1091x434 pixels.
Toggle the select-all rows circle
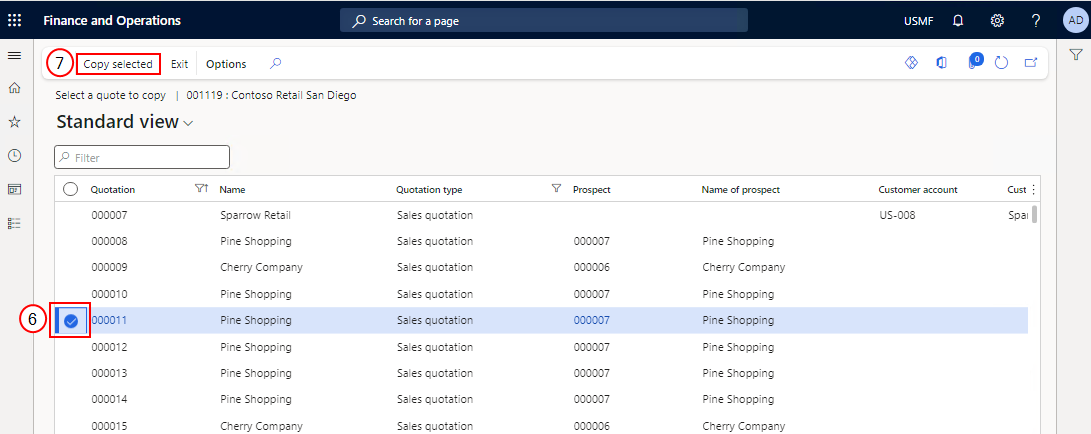(x=70, y=189)
